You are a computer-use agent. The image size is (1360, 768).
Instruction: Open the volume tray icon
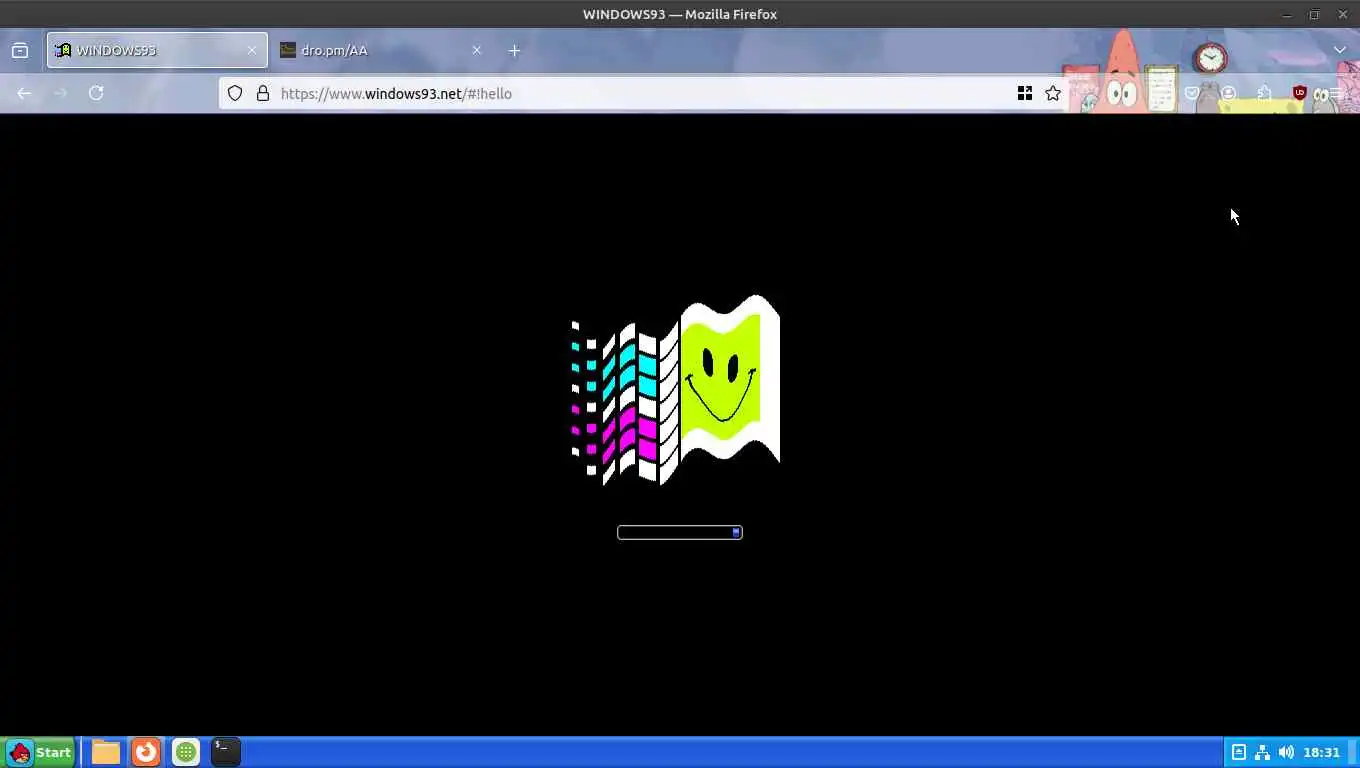click(1286, 752)
